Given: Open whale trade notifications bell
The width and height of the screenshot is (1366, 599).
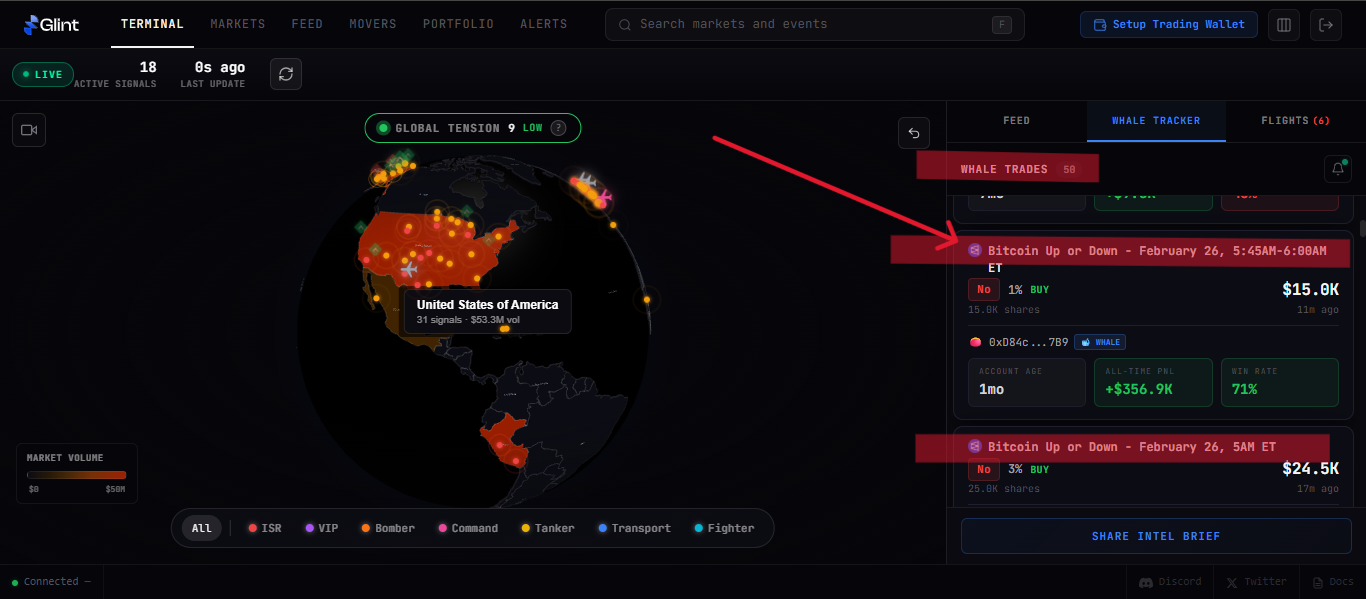Looking at the screenshot, I should [x=1338, y=169].
